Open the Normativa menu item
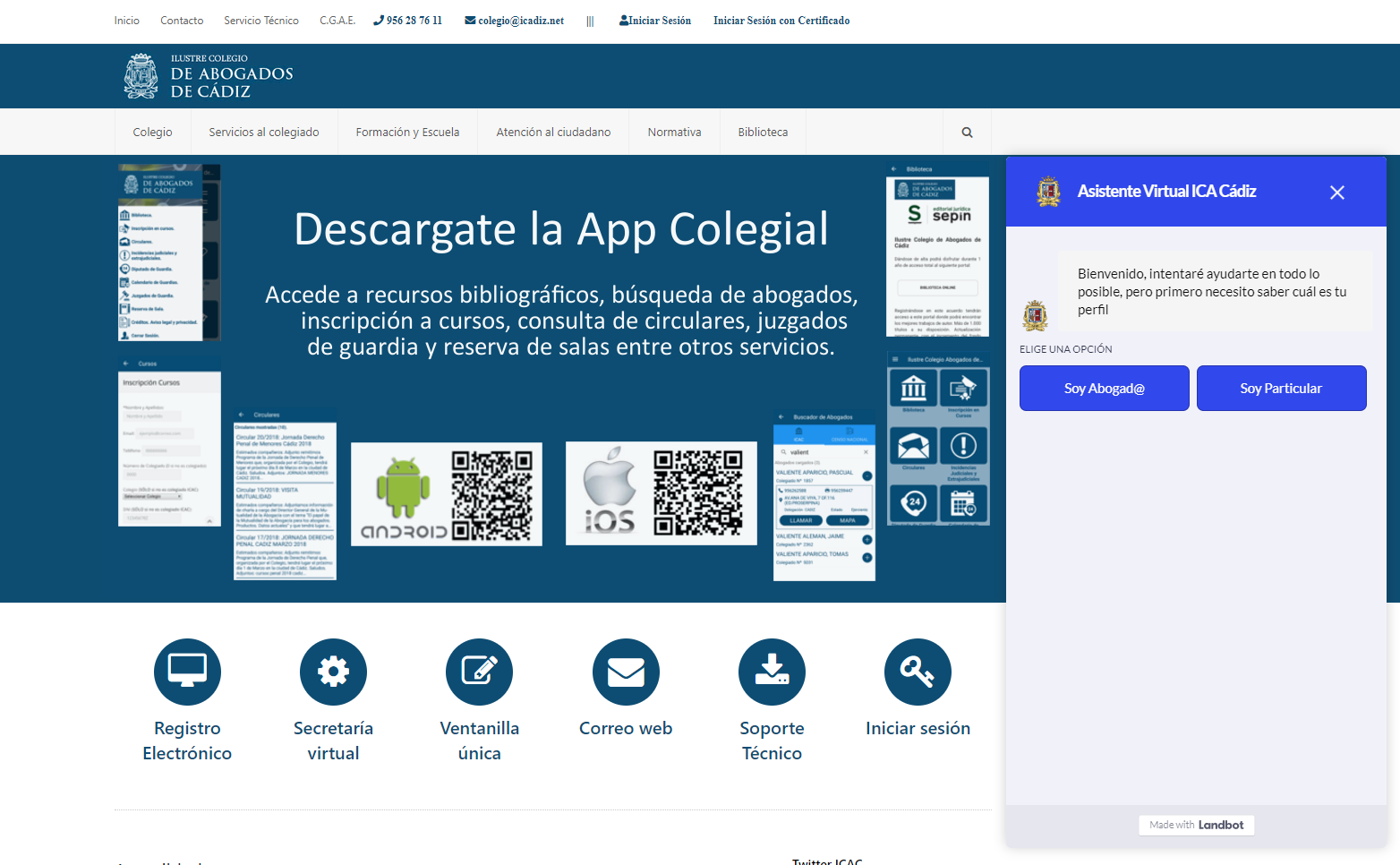 pyautogui.click(x=674, y=133)
